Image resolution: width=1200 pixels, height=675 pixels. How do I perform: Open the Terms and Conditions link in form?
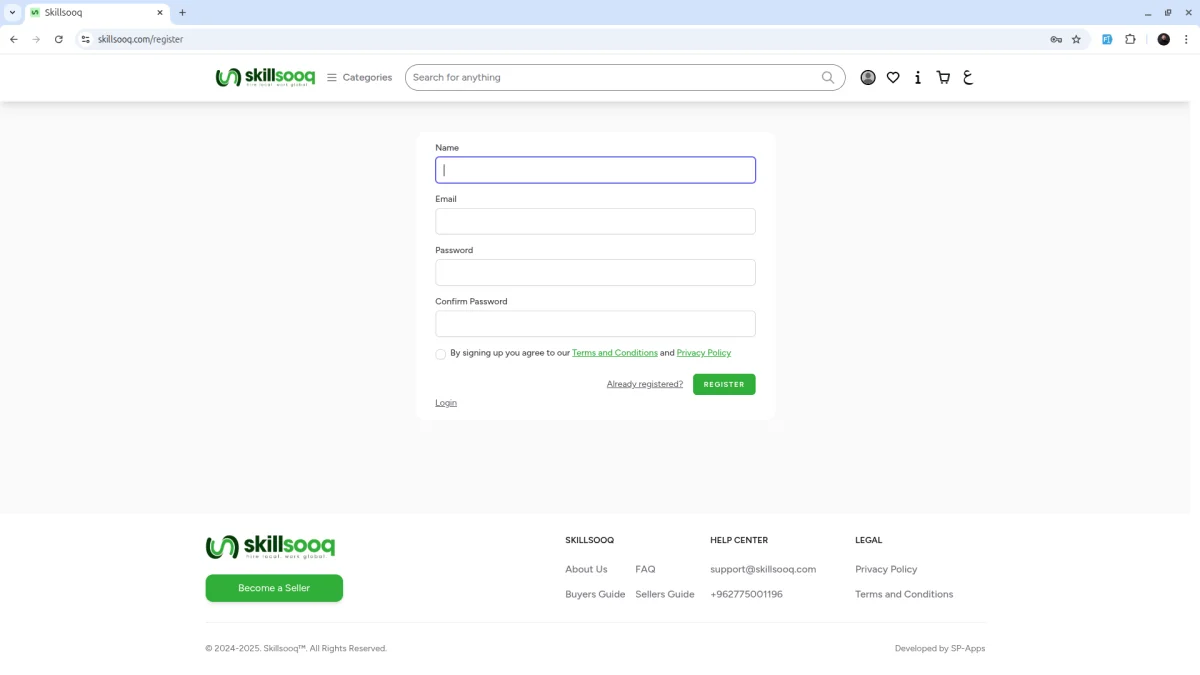[615, 353]
